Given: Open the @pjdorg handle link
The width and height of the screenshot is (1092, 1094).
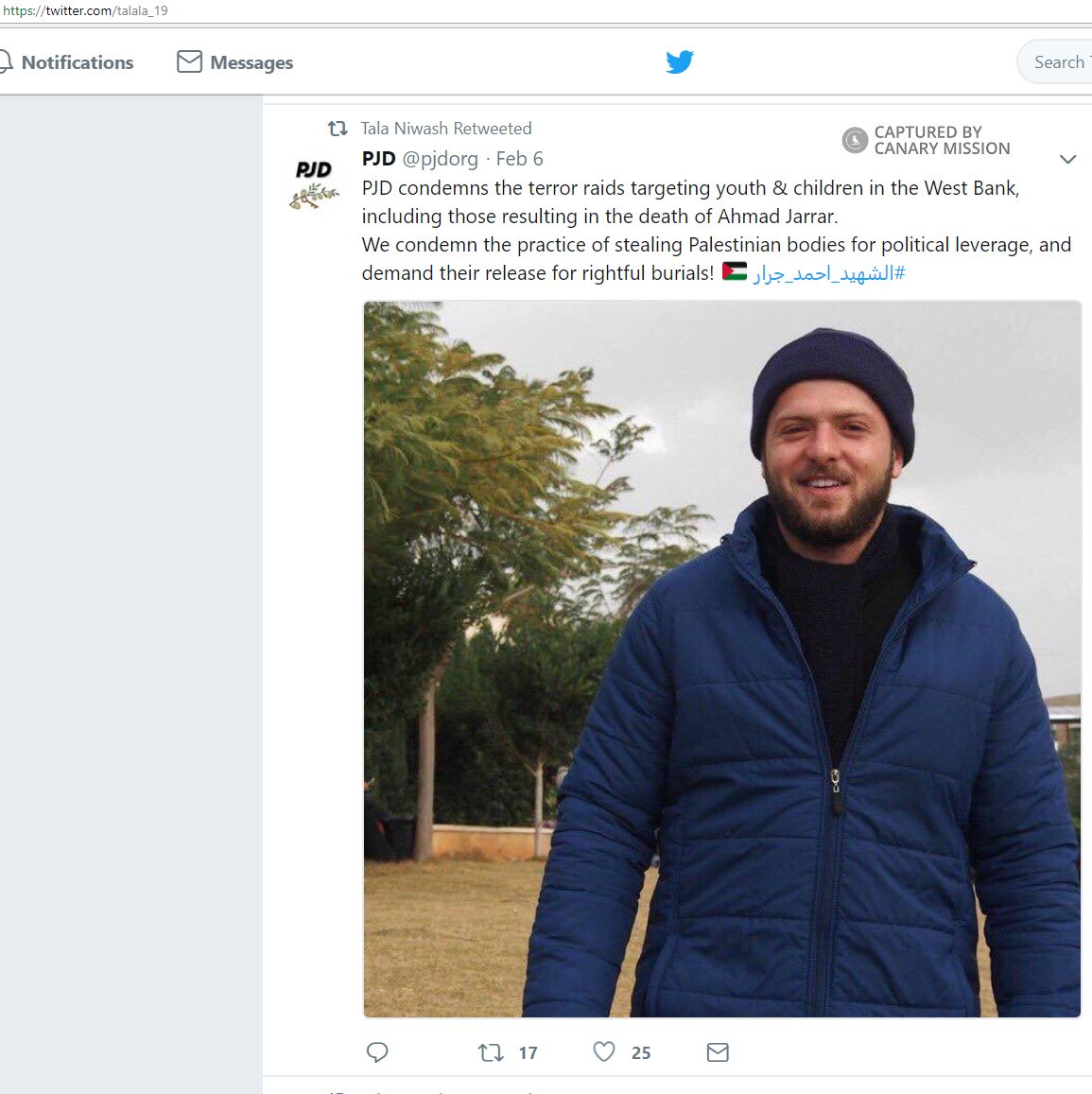Looking at the screenshot, I should [x=441, y=159].
